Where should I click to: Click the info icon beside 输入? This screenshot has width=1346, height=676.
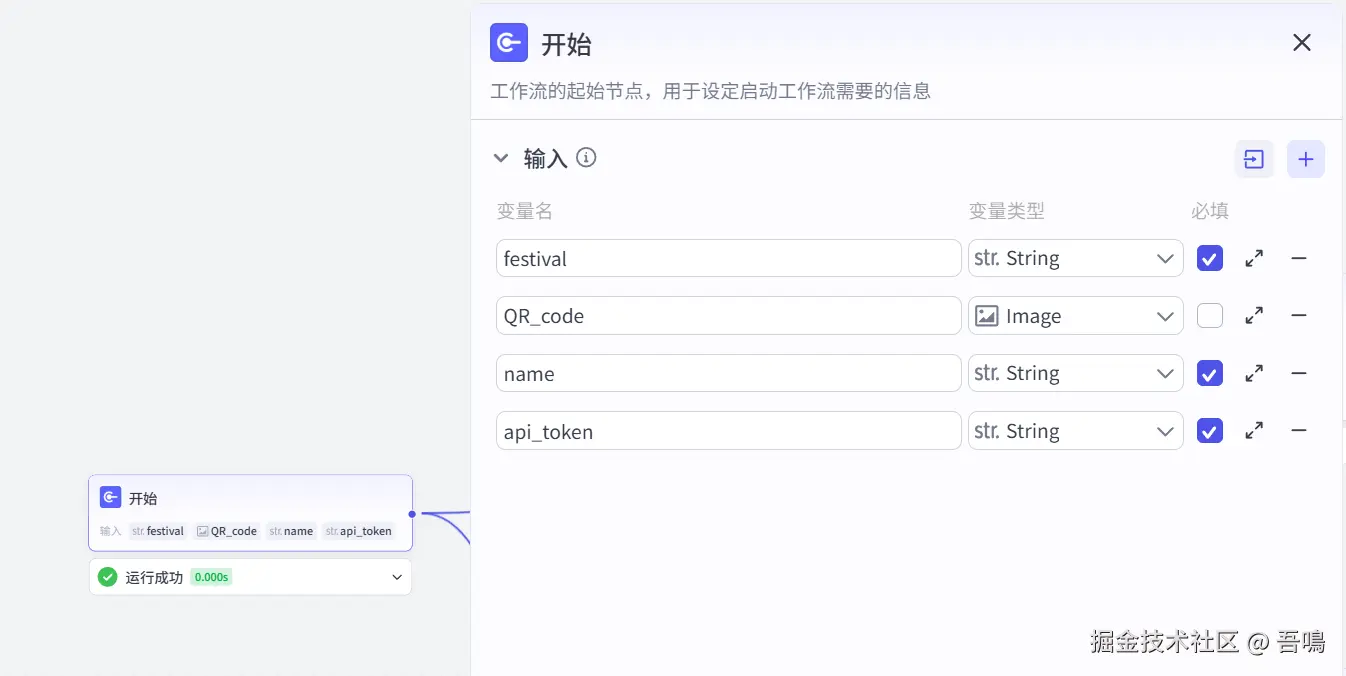[x=587, y=157]
